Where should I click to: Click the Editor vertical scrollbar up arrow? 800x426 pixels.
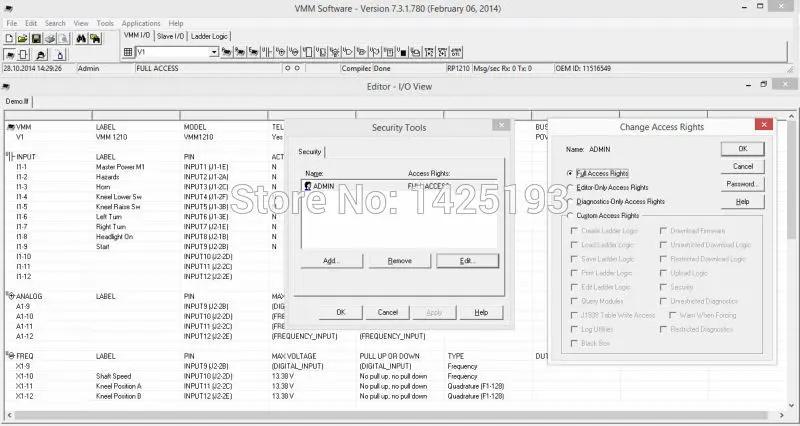coord(792,116)
